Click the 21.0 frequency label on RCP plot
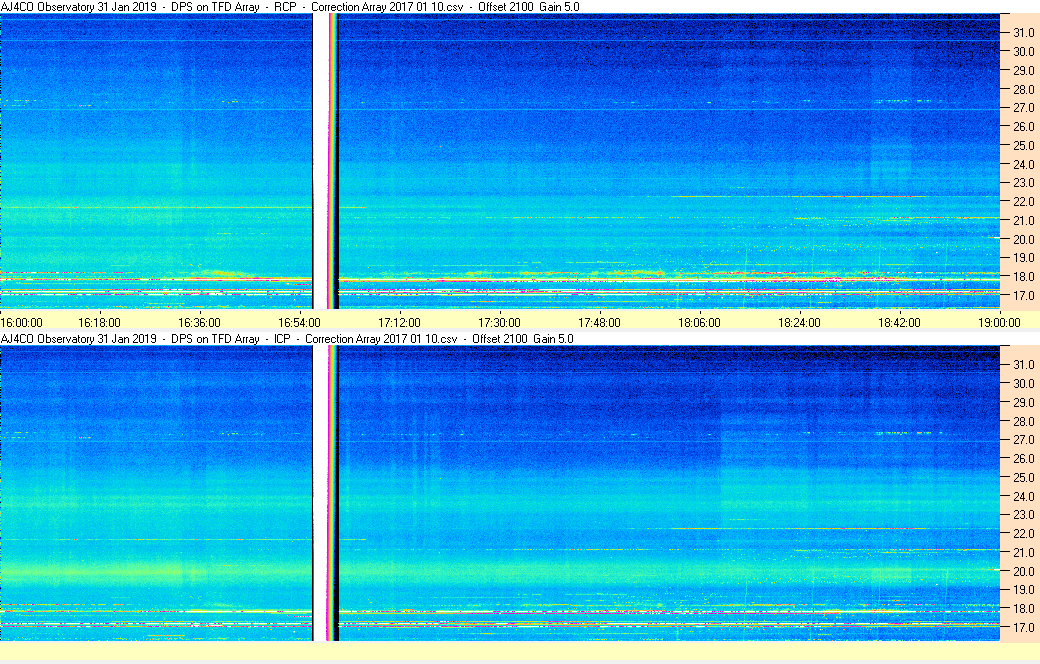The image size is (1040, 664). tap(1023, 220)
